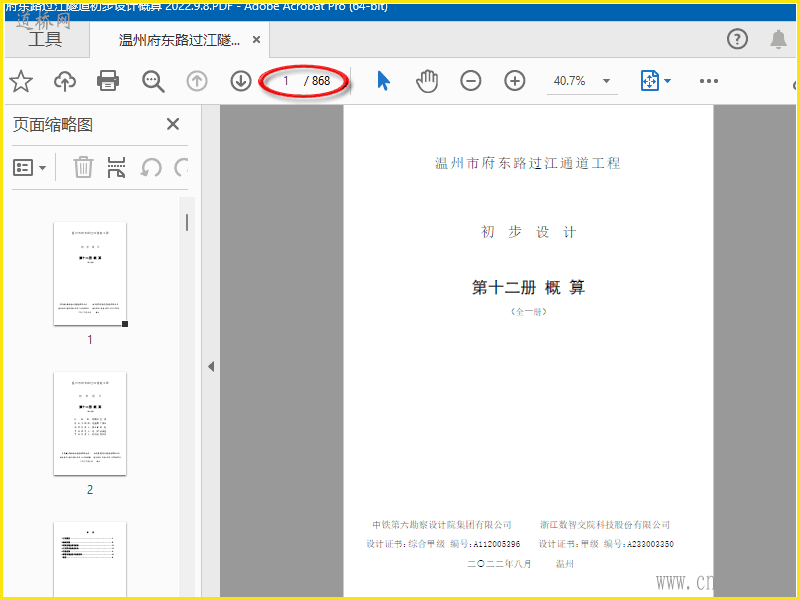The width and height of the screenshot is (800, 600).
Task: Click the 温州市府东路过江通道工程 title text
Action: (528, 163)
